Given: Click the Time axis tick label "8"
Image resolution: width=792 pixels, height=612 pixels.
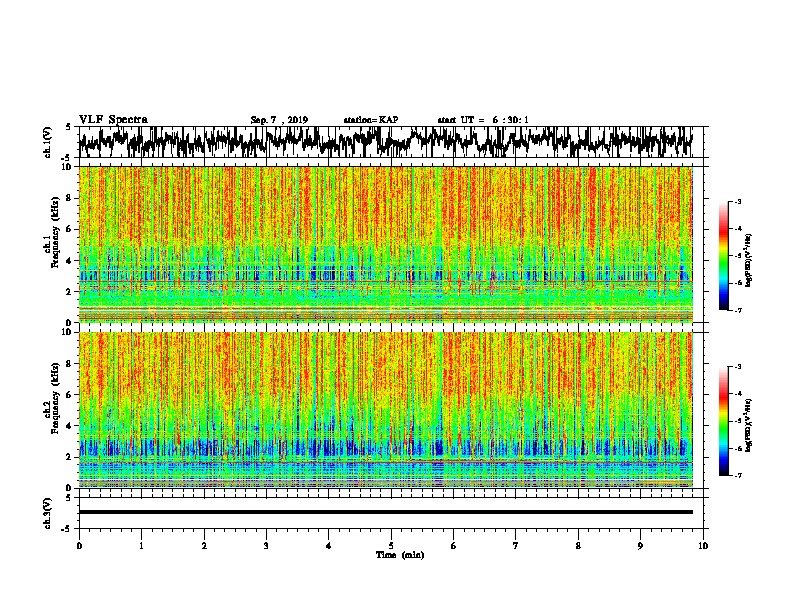Looking at the screenshot, I should pos(578,546).
